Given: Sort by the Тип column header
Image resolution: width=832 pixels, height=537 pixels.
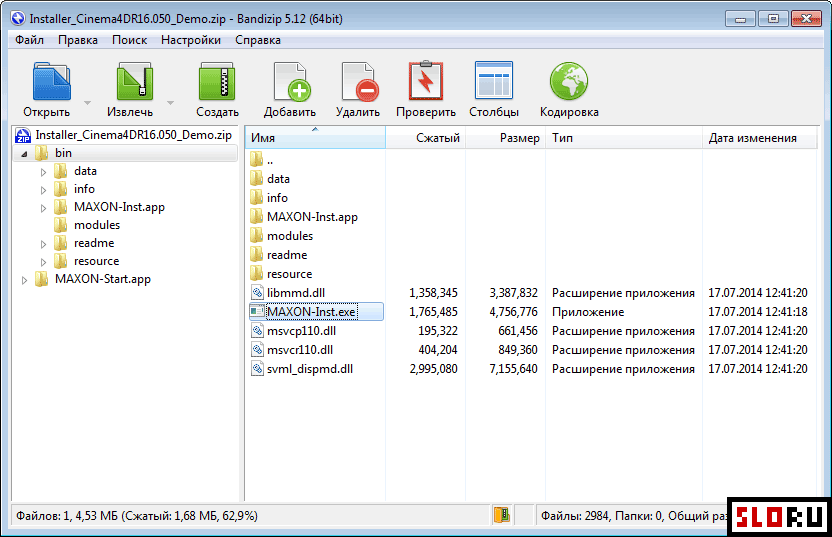Looking at the screenshot, I should pyautogui.click(x=624, y=138).
